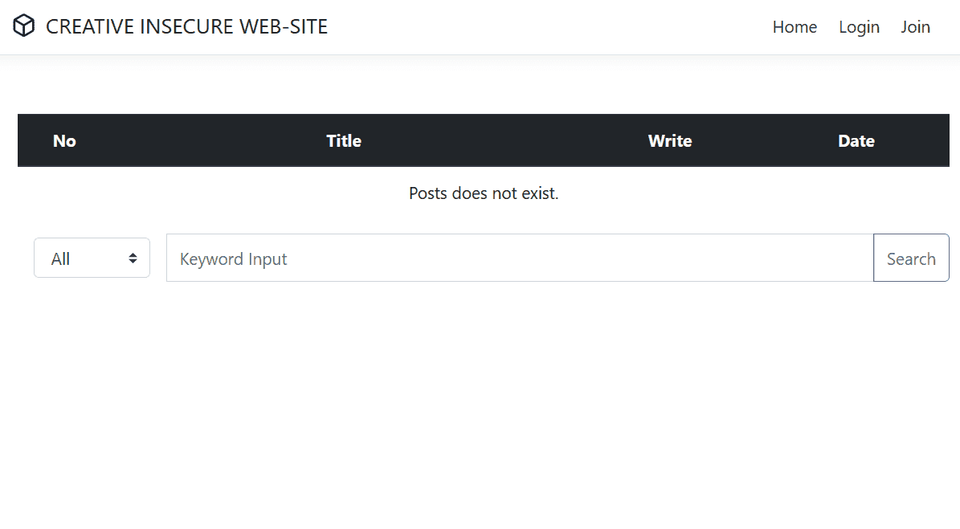The height and width of the screenshot is (529, 960).
Task: Click the Date column header
Action: tap(856, 141)
